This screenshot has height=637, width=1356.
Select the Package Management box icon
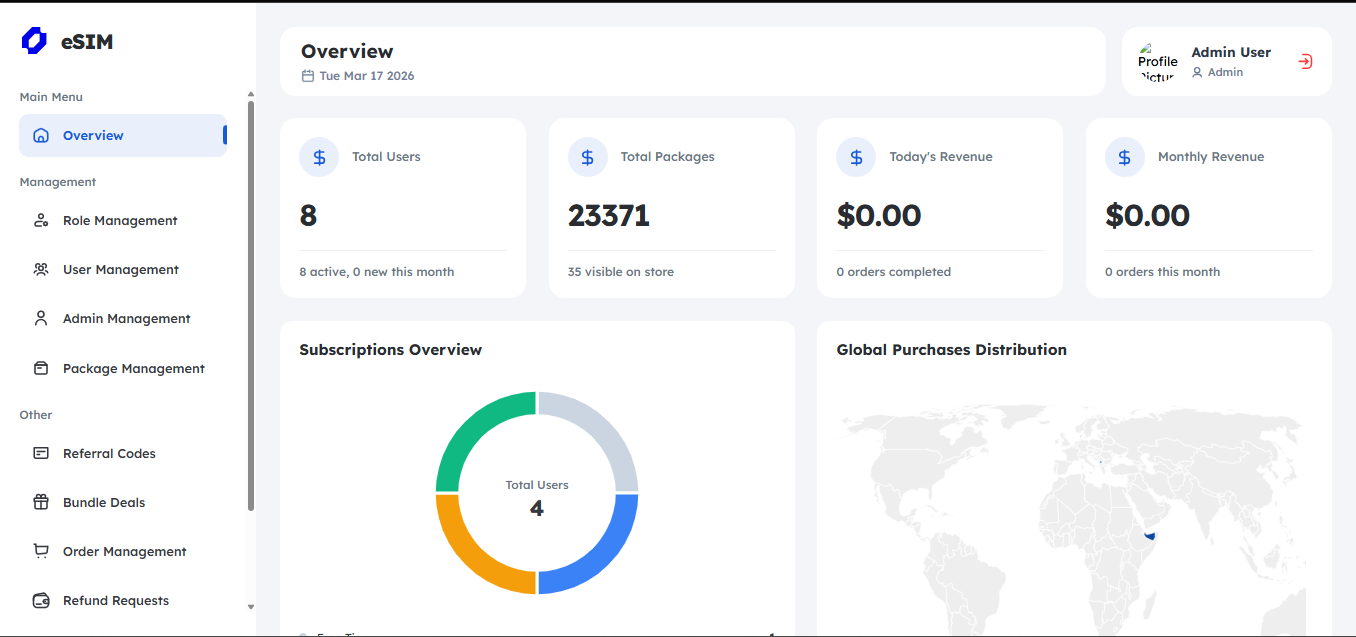(x=41, y=368)
